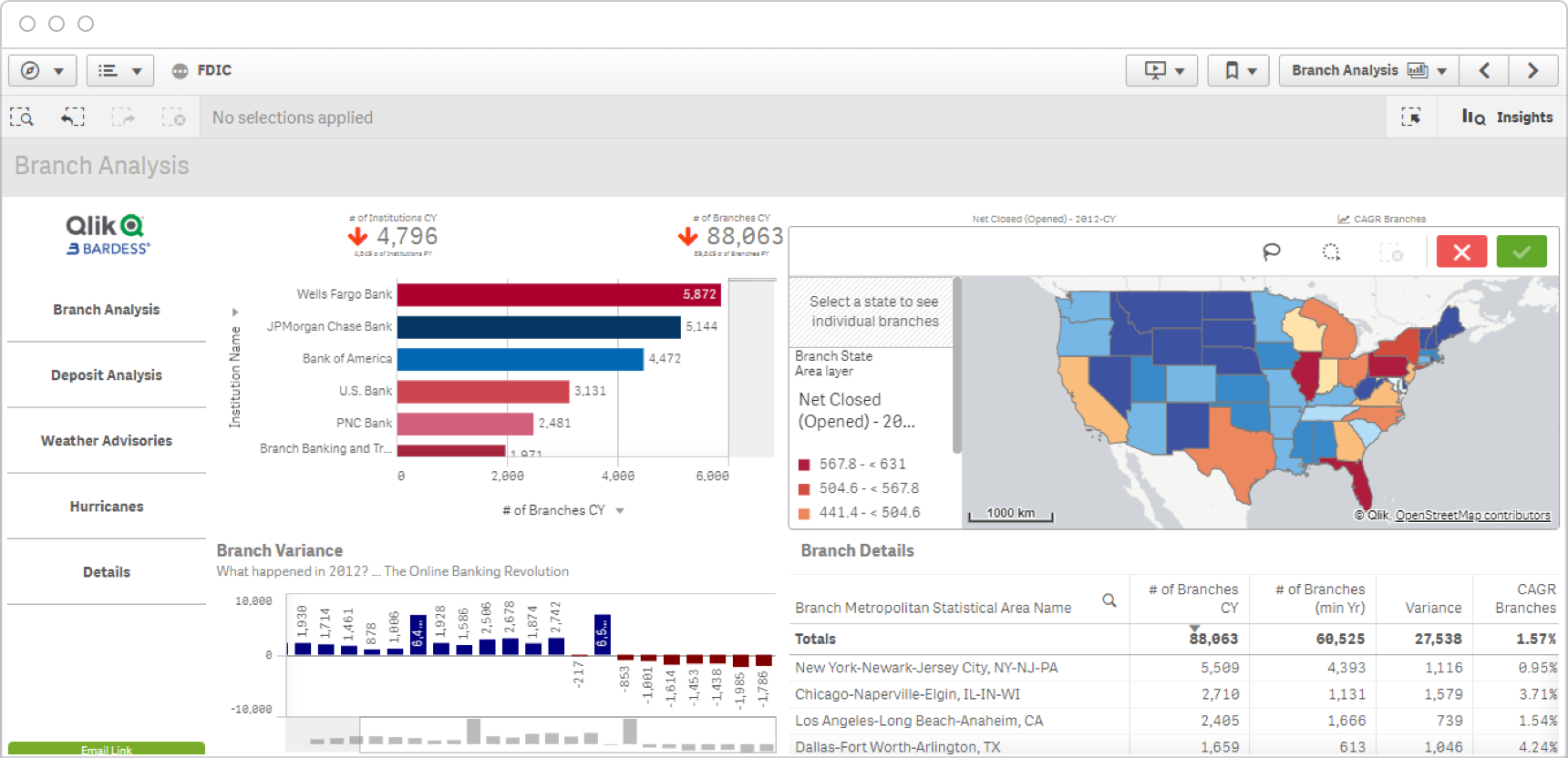Image resolution: width=1568 pixels, height=758 pixels.
Task: Go to the previous sheet
Action: [1484, 70]
